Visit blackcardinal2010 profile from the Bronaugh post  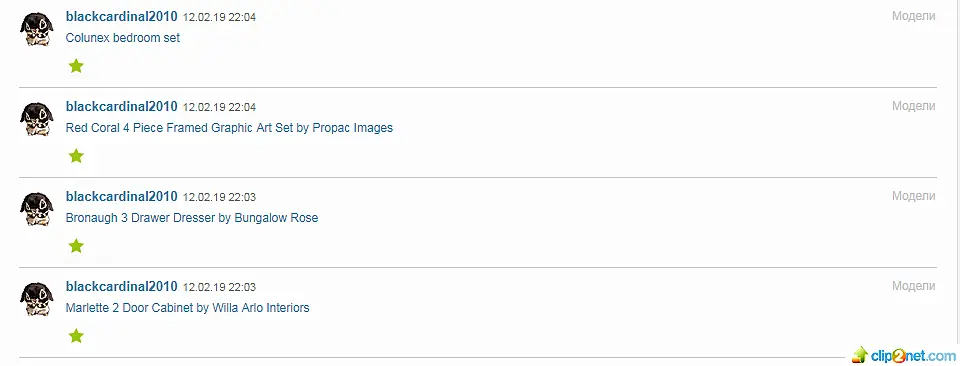[121, 196]
